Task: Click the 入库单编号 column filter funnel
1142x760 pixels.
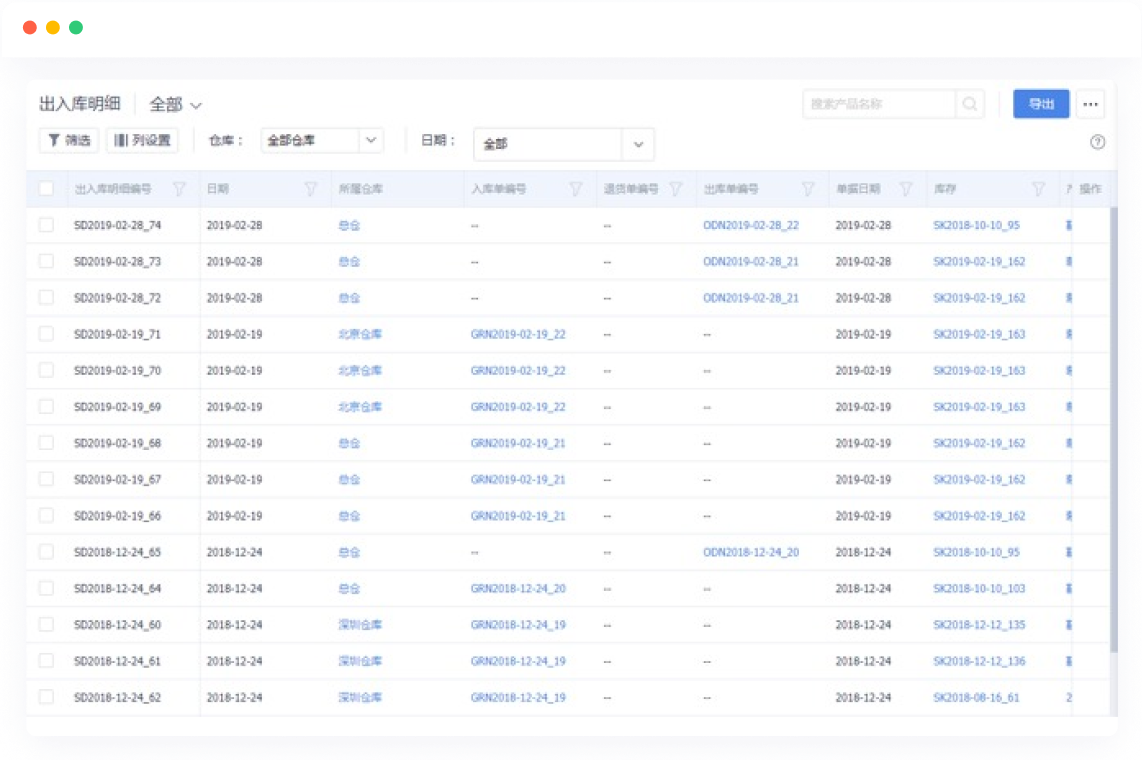Action: (x=576, y=188)
